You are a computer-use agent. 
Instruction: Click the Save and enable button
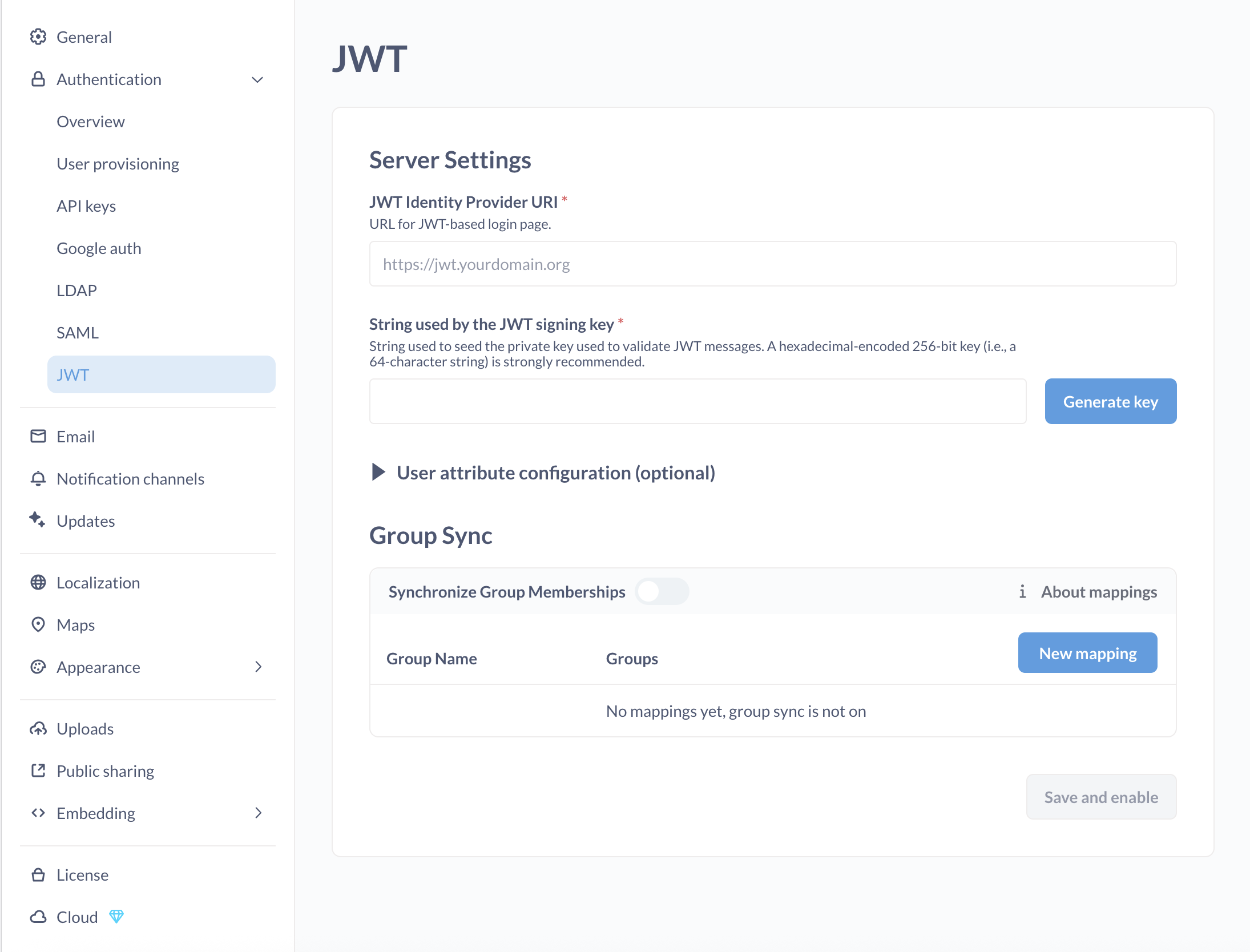(x=1101, y=797)
